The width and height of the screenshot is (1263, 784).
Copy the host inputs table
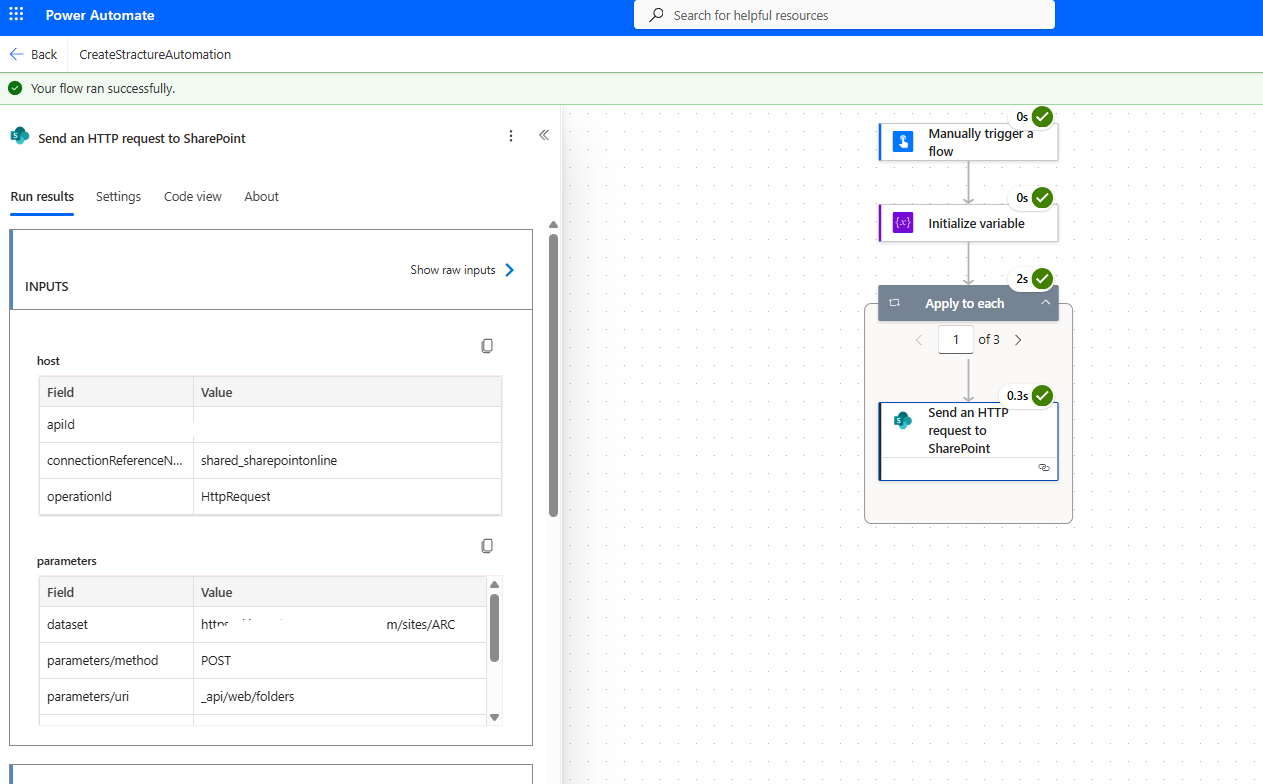[487, 346]
